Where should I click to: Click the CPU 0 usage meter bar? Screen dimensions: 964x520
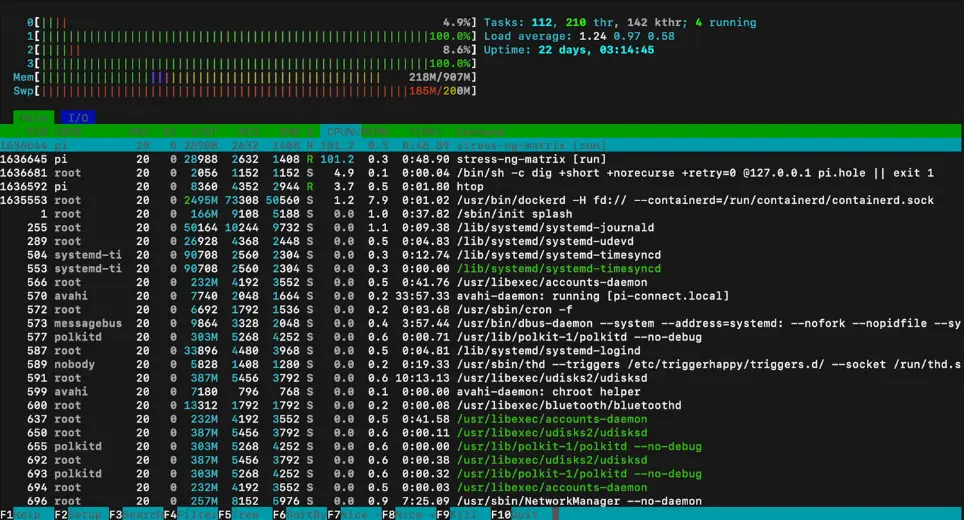pos(251,22)
